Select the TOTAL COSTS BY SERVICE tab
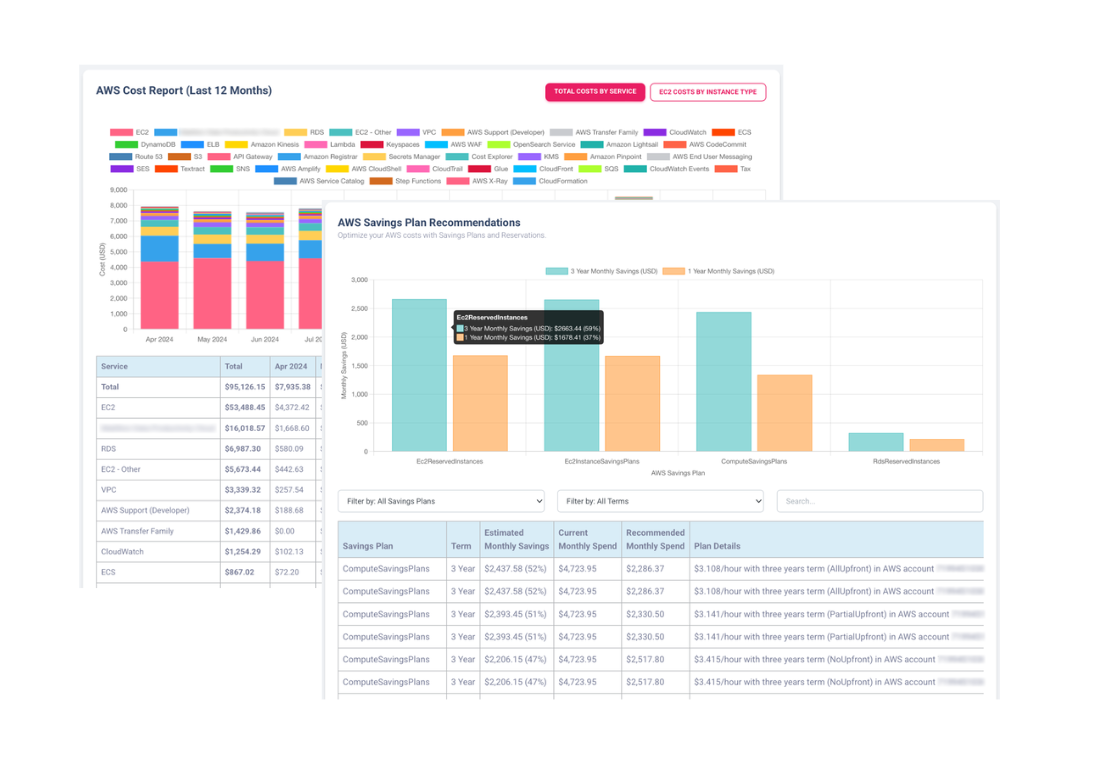This screenshot has height=780, width=1104. [595, 91]
